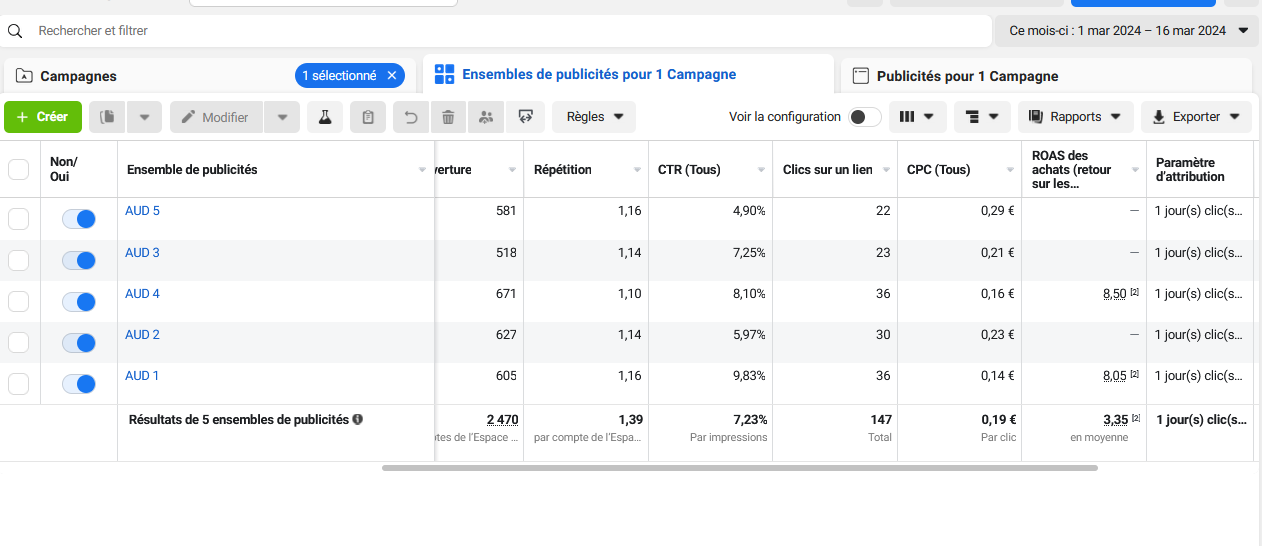
Task: Click the green Créer button
Action: point(43,117)
